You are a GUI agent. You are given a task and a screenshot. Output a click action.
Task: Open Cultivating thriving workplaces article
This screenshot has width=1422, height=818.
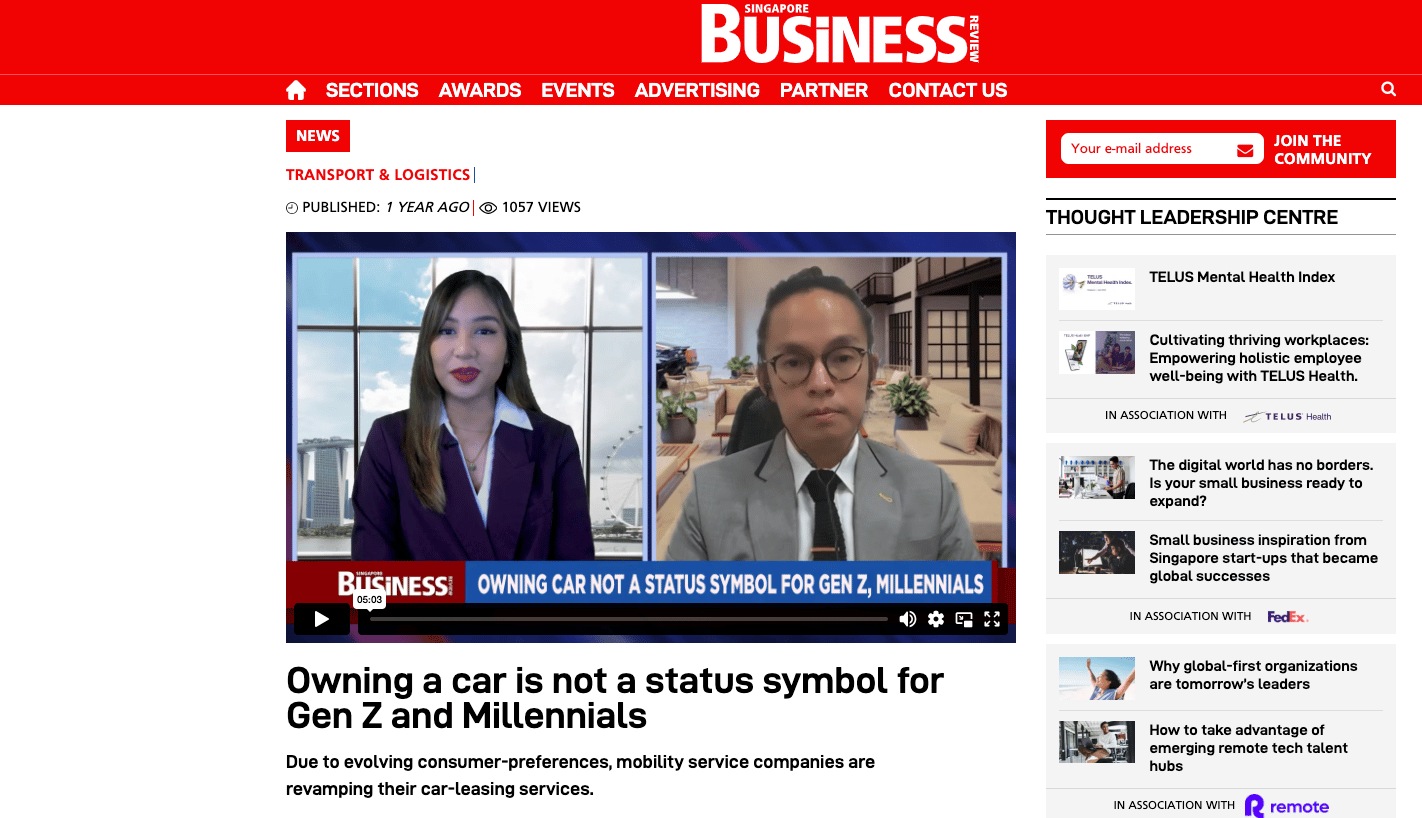coord(1259,358)
